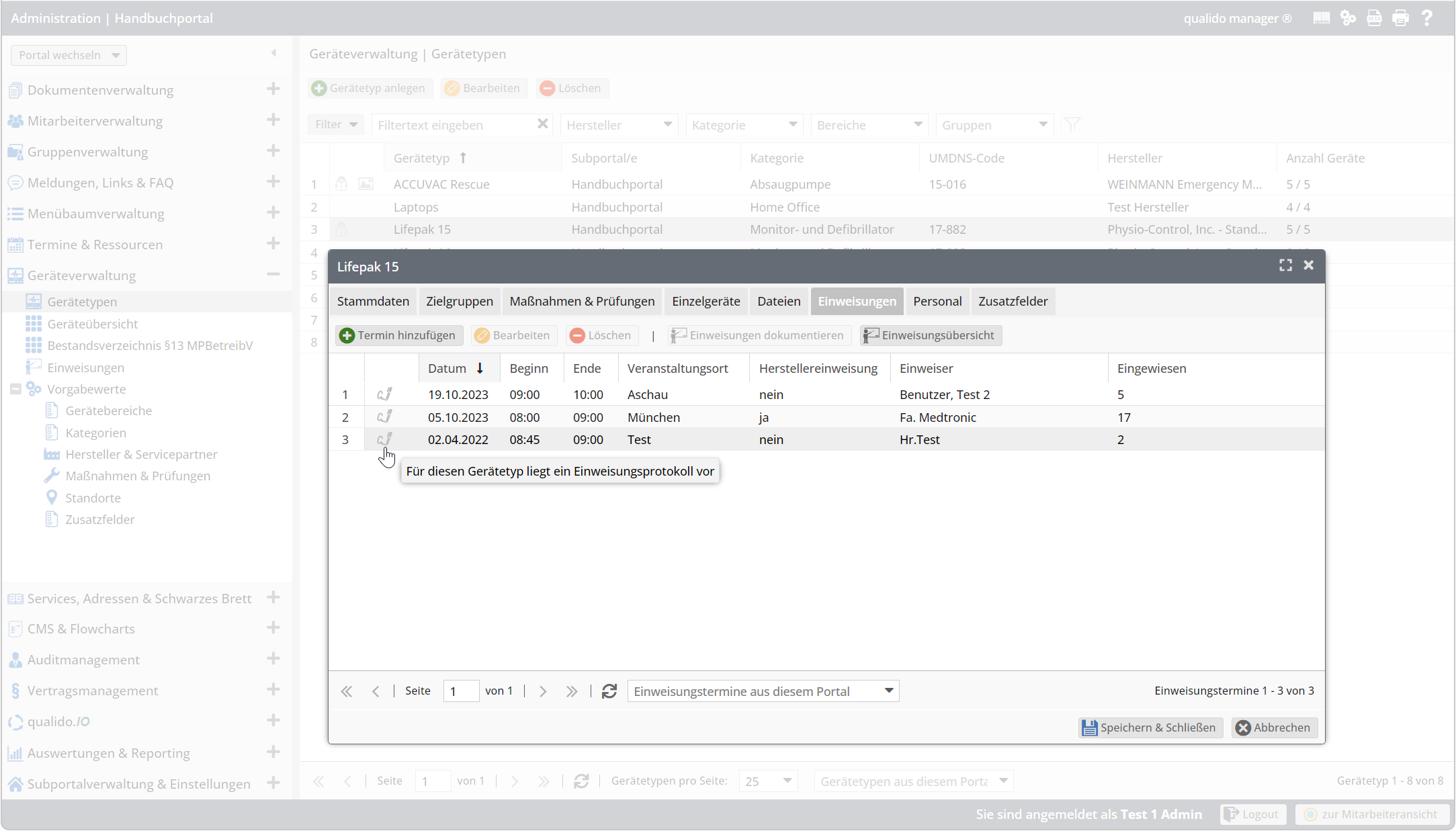
Task: Refresh the Gerätetypen list in background pager
Action: point(581,781)
